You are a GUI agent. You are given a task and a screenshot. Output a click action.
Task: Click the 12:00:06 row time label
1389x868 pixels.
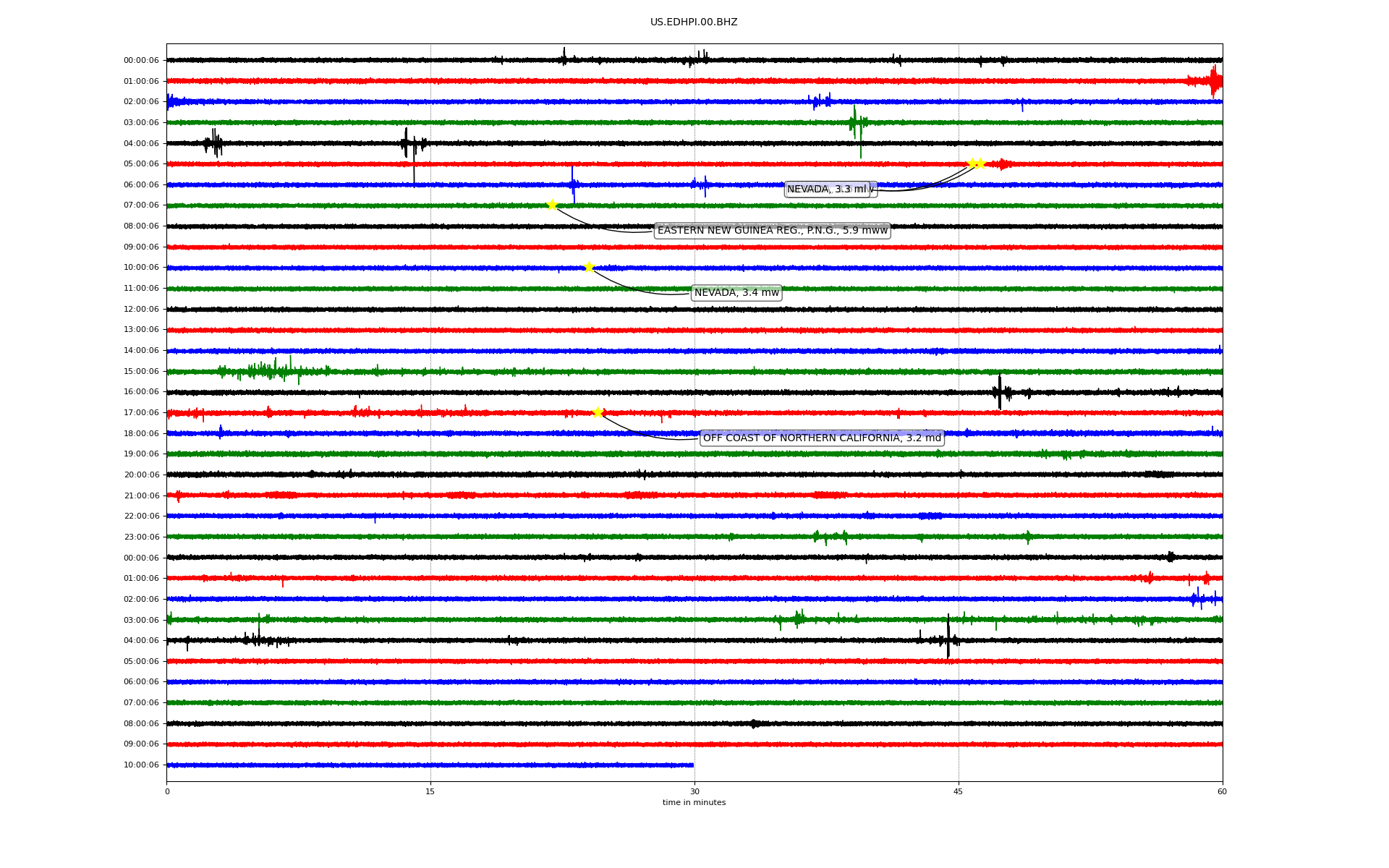coord(141,310)
